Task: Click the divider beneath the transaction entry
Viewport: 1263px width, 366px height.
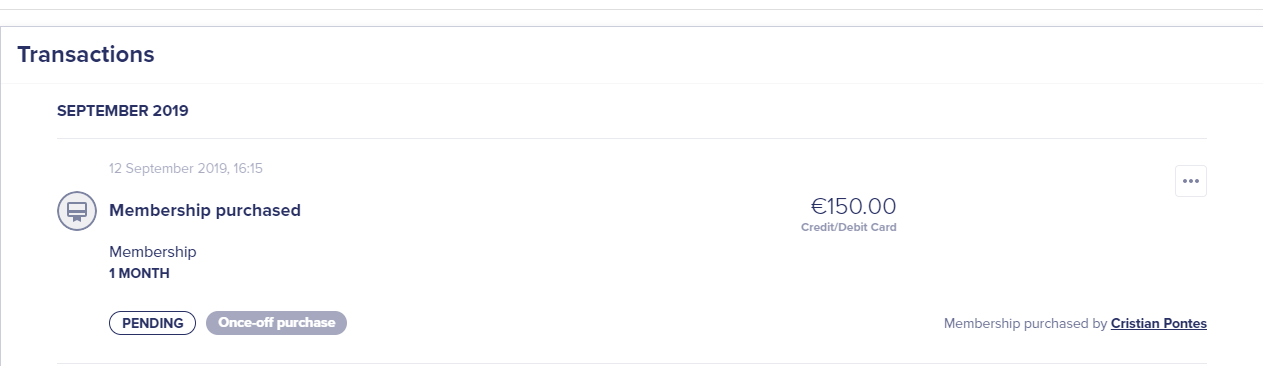Action: click(x=632, y=363)
